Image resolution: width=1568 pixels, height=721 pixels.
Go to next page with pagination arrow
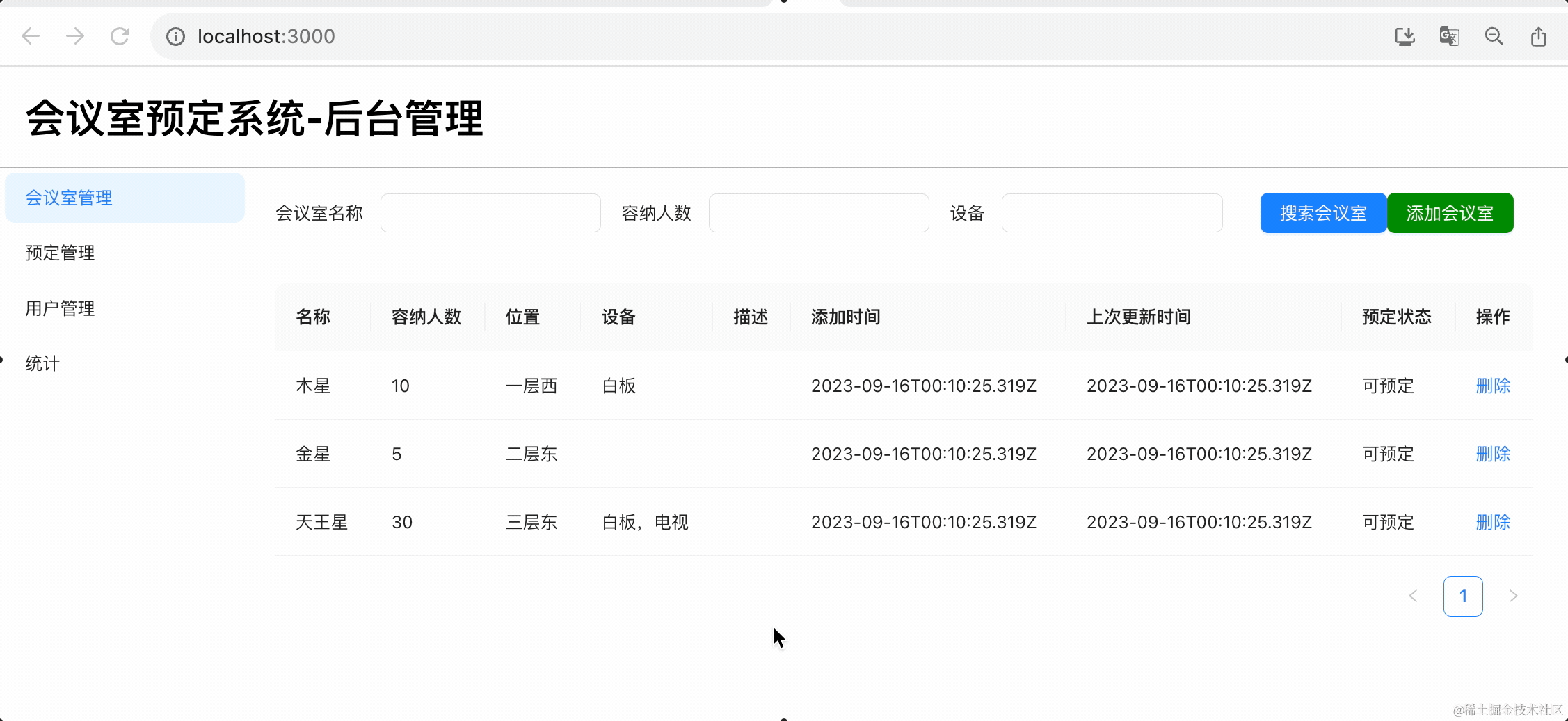click(x=1513, y=596)
